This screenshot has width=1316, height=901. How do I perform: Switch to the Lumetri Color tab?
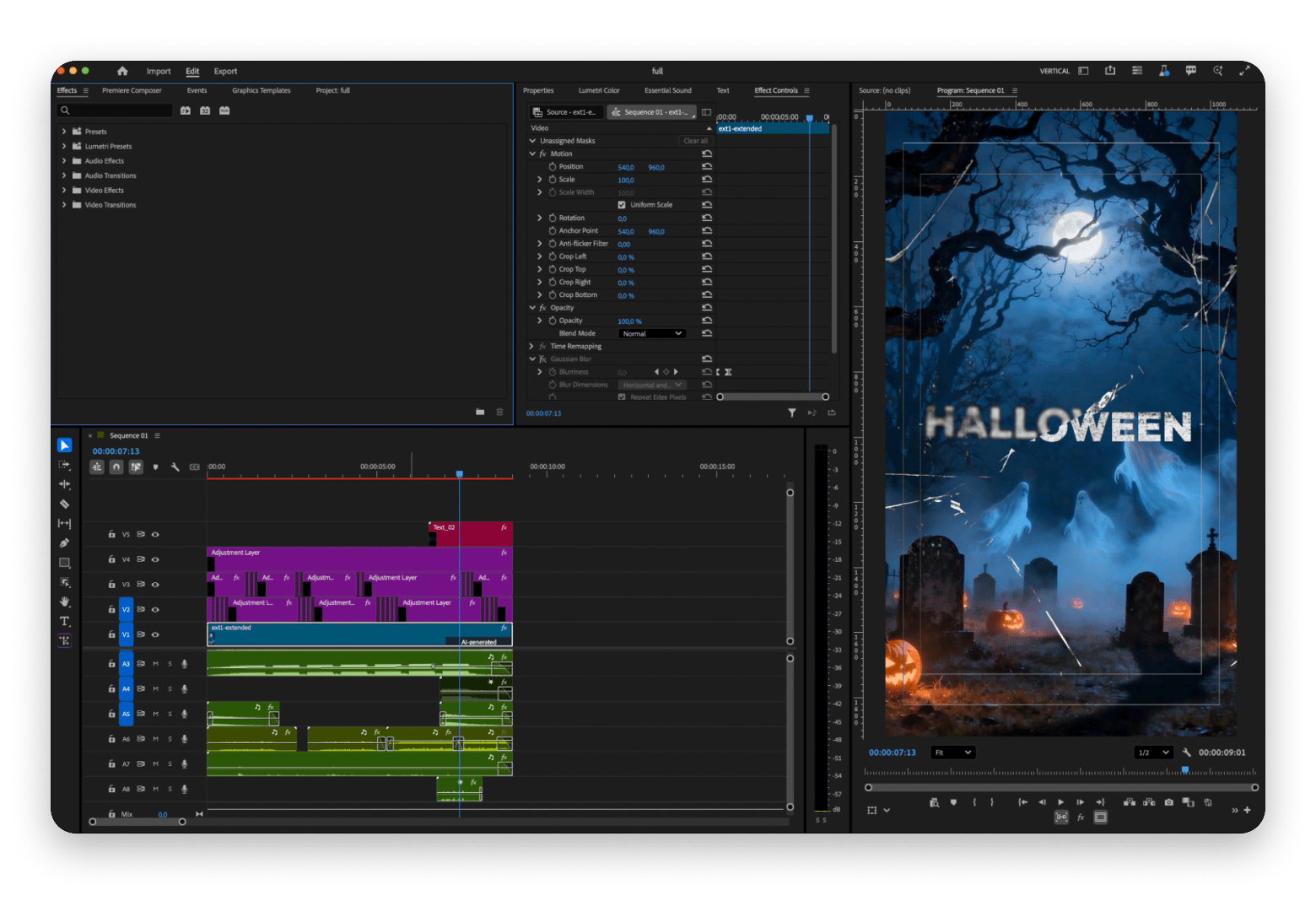pyautogui.click(x=599, y=90)
